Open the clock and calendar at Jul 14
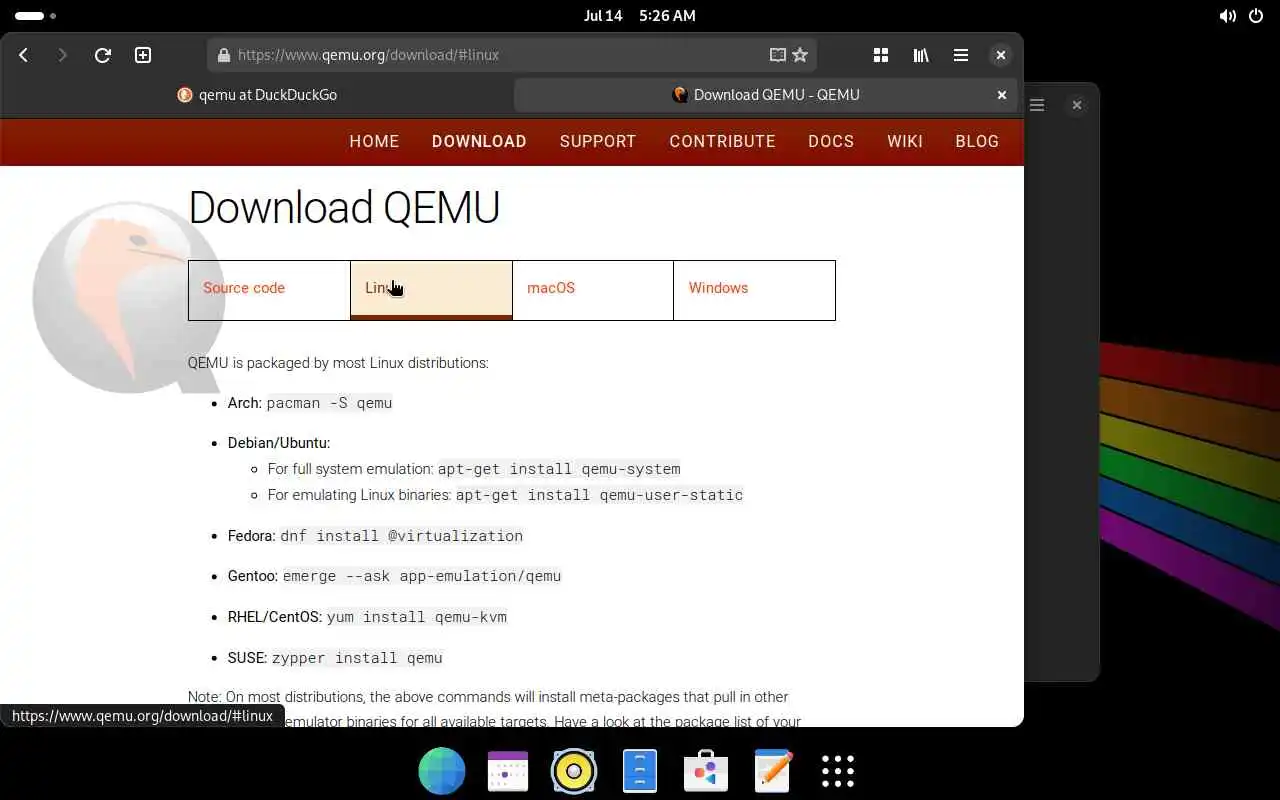 pyautogui.click(x=640, y=16)
